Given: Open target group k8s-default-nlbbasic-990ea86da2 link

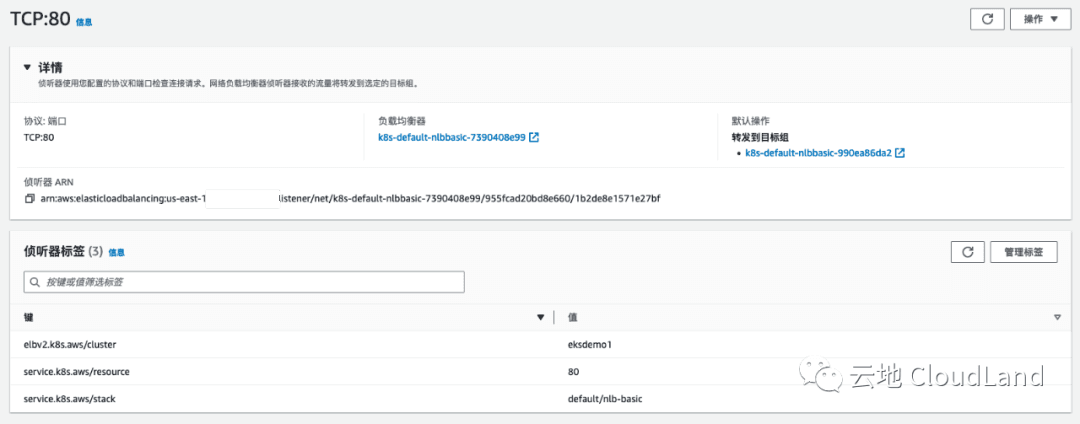Looking at the screenshot, I should tap(818, 153).
